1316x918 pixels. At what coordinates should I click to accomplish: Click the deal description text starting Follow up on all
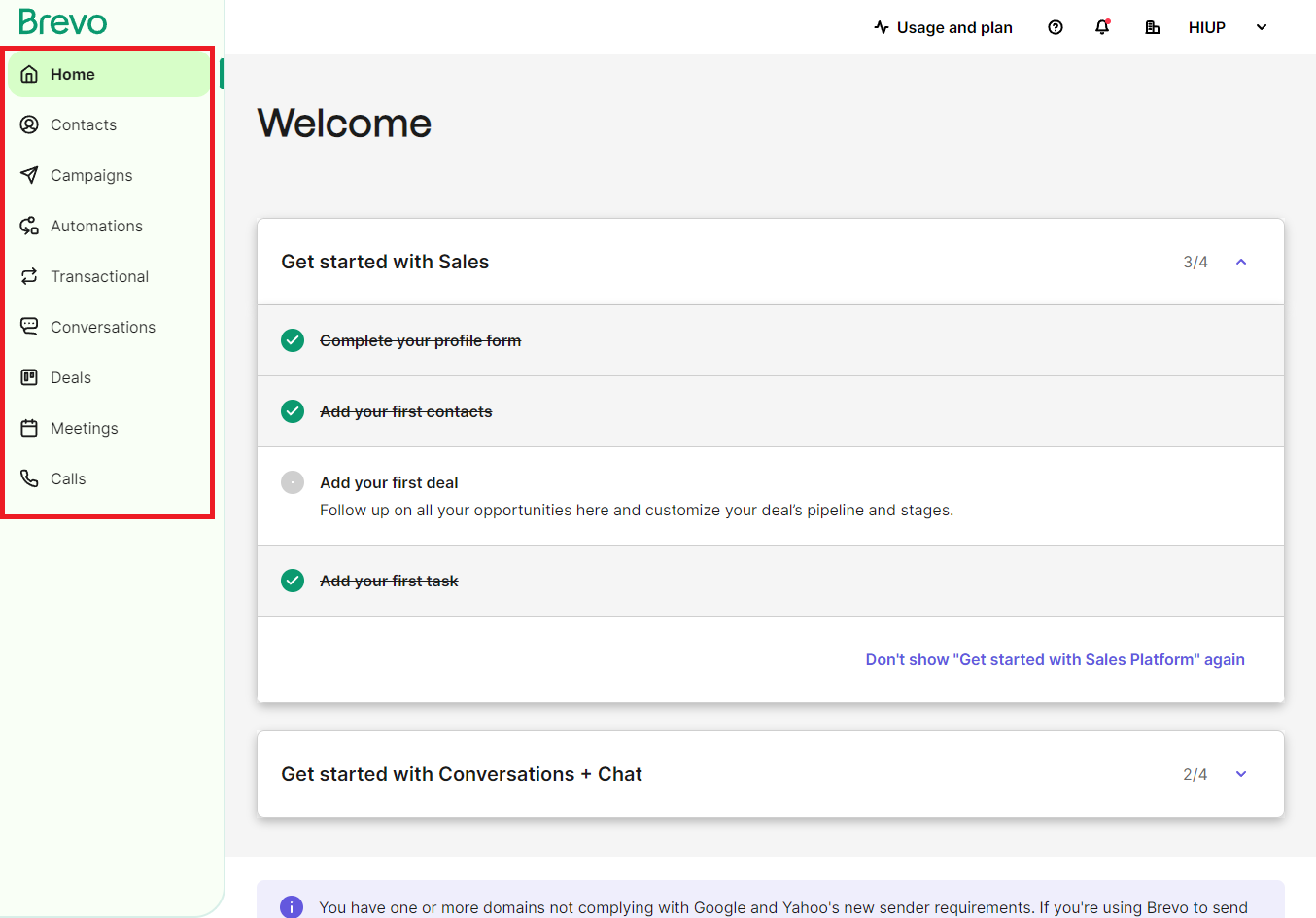click(637, 510)
